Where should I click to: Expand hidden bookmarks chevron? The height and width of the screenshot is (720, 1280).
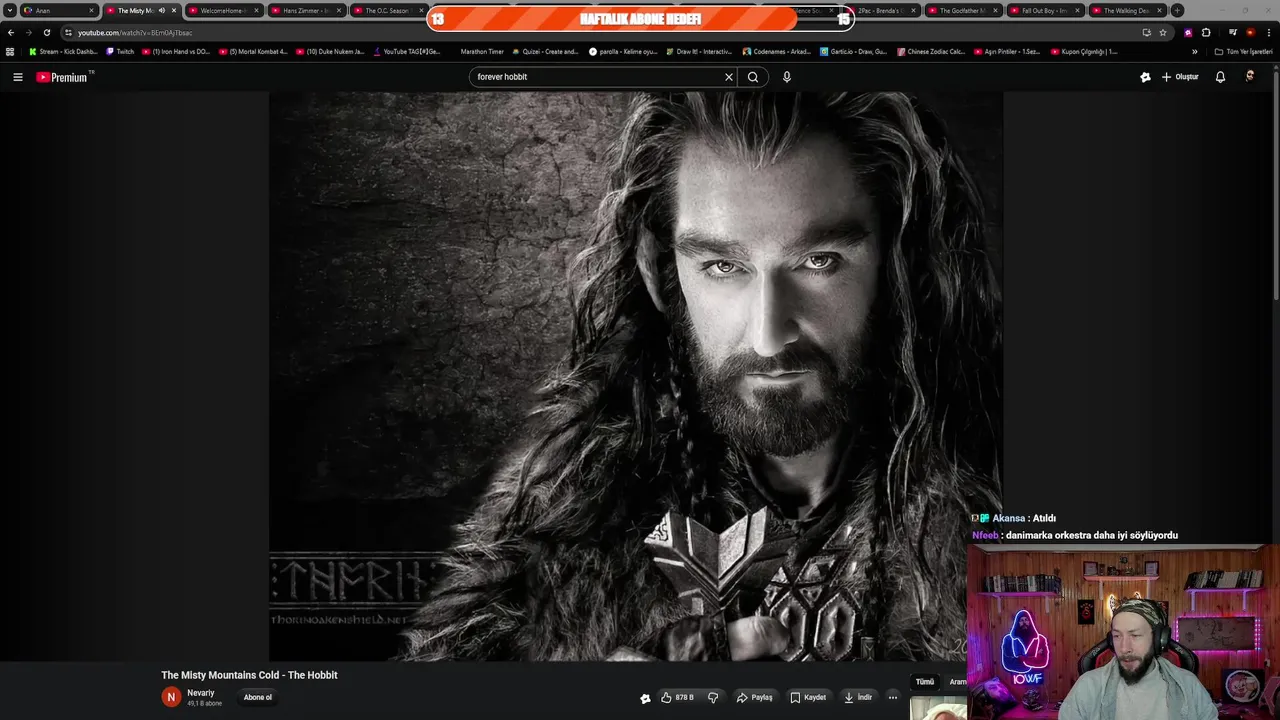pos(1194,51)
